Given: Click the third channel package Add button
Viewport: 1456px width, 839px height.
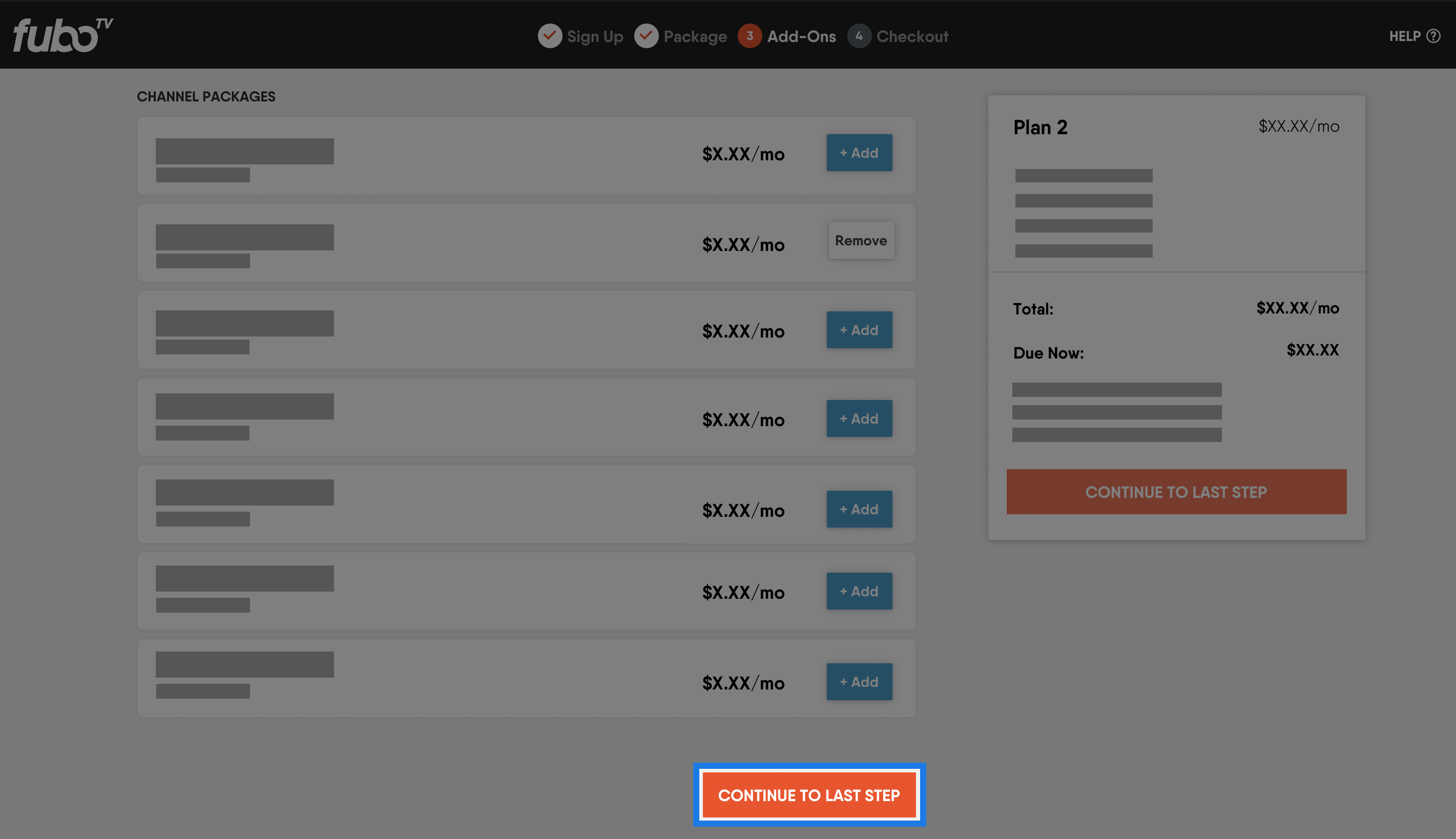Looking at the screenshot, I should pos(858,329).
